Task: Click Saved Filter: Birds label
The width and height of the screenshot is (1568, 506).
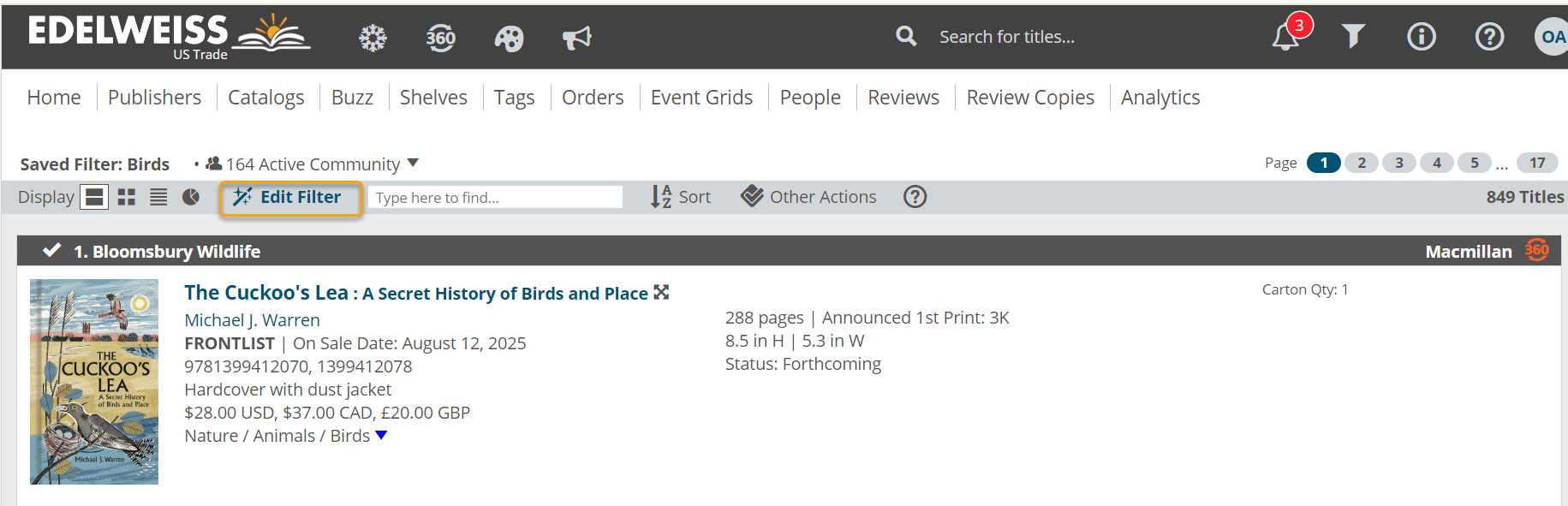Action: pyautogui.click(x=95, y=164)
